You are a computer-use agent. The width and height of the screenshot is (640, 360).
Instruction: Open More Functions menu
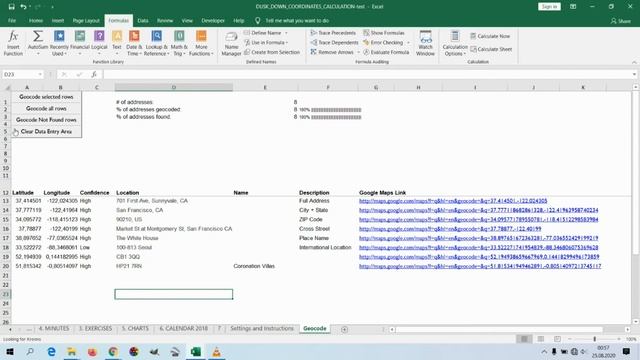[201, 43]
